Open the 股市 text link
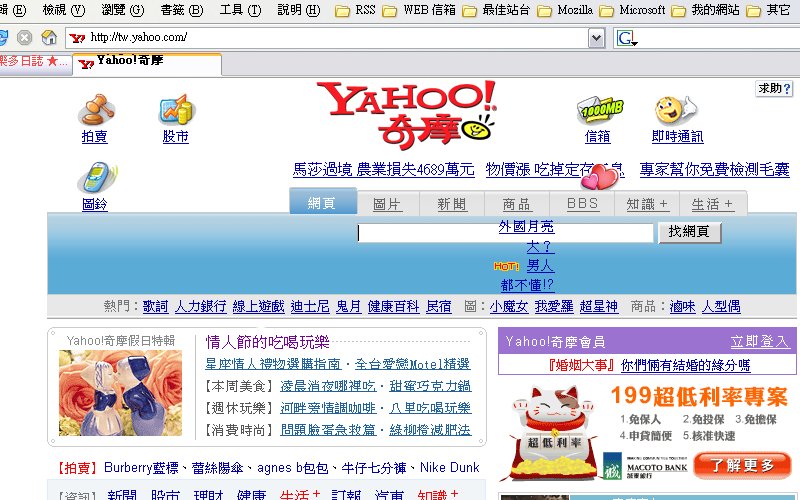 click(x=176, y=136)
